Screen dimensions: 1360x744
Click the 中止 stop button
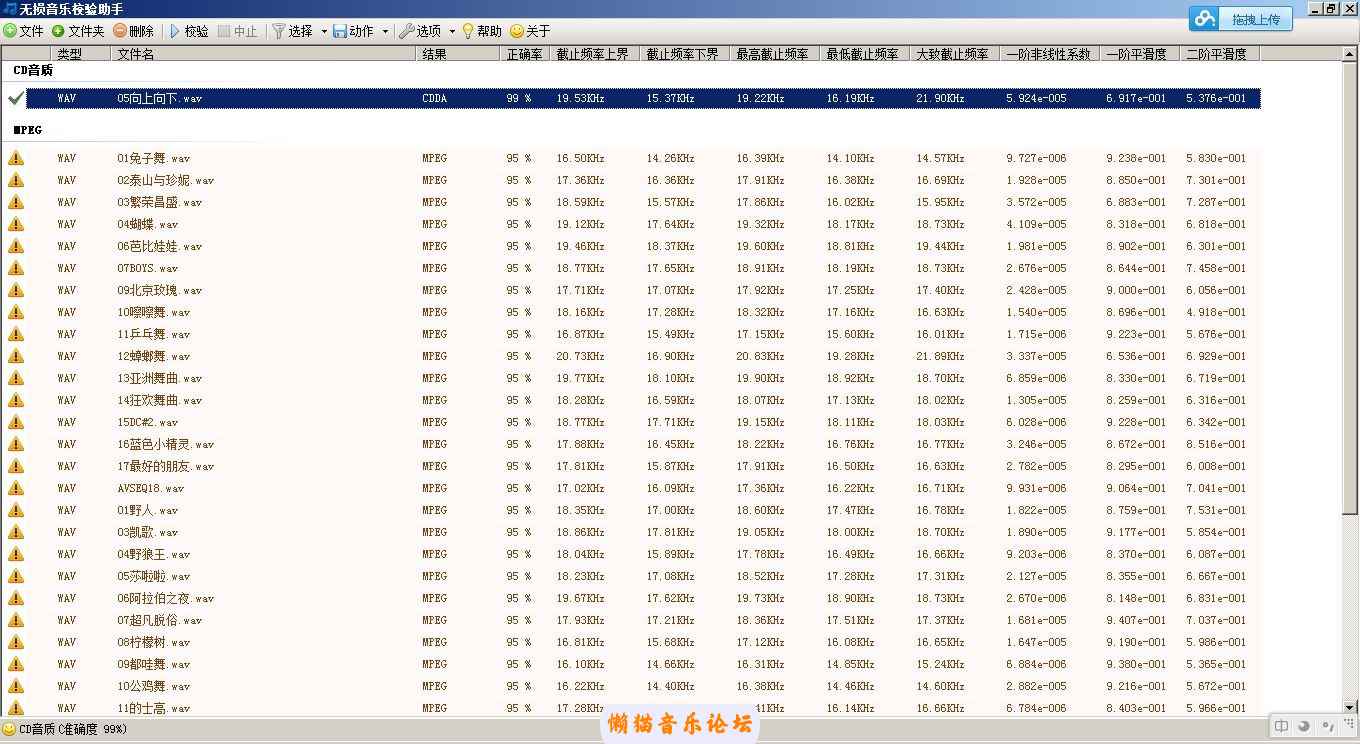pos(237,31)
